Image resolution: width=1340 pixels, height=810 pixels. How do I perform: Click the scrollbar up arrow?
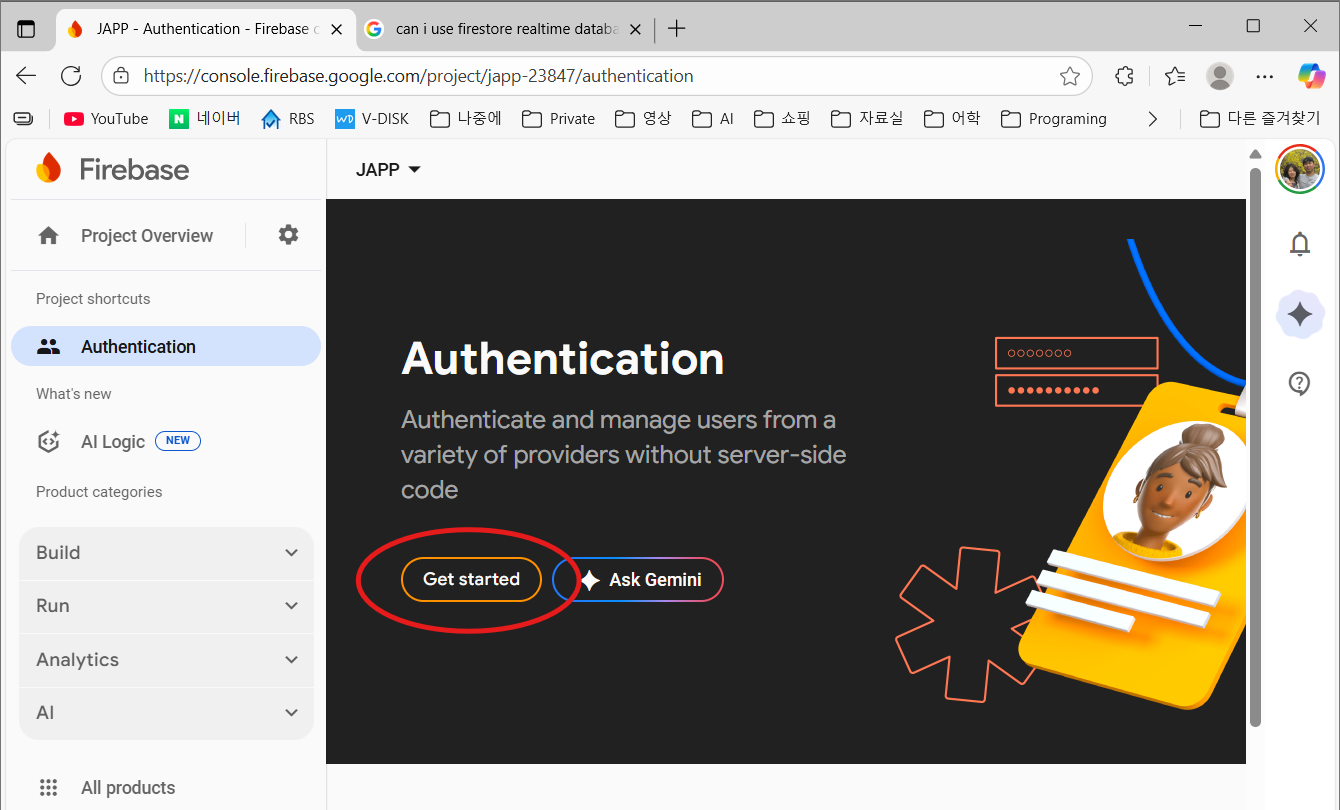coord(1256,153)
